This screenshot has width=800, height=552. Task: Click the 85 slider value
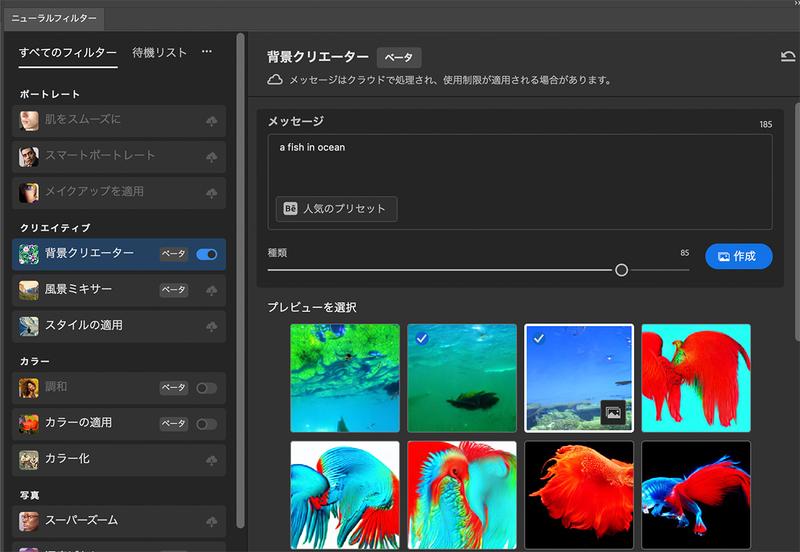(x=685, y=253)
